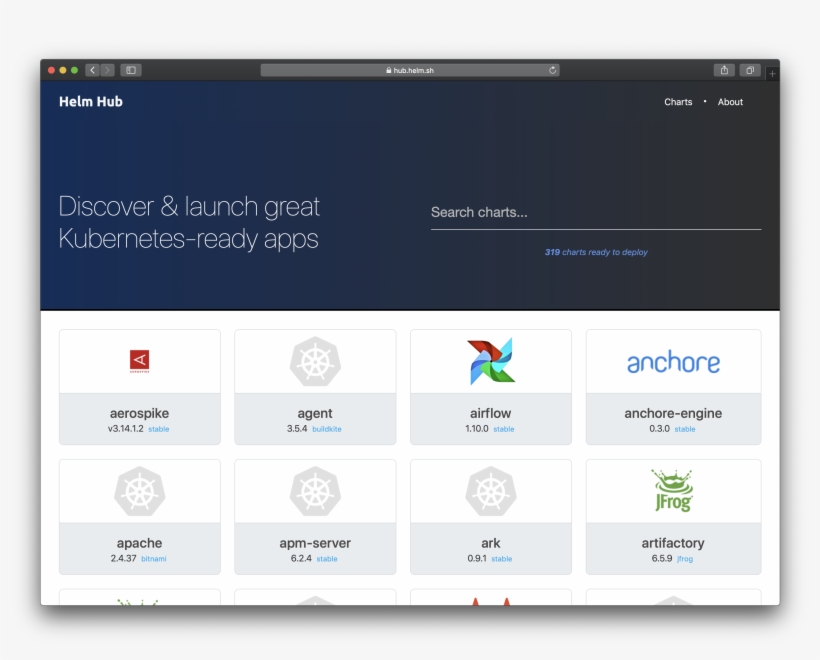Click the agent chart's Kubernetes wheel icon
The width and height of the screenshot is (820, 660).
tap(314, 360)
